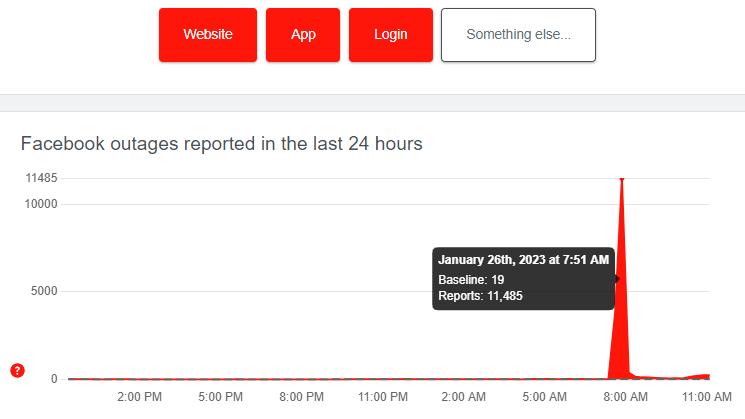Click the 2:00 AM x-axis label
Viewport: 745px width, 419px height.
[464, 397]
